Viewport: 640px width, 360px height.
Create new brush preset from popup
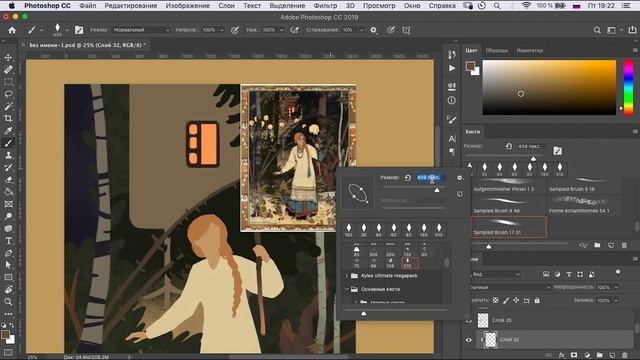click(x=460, y=194)
